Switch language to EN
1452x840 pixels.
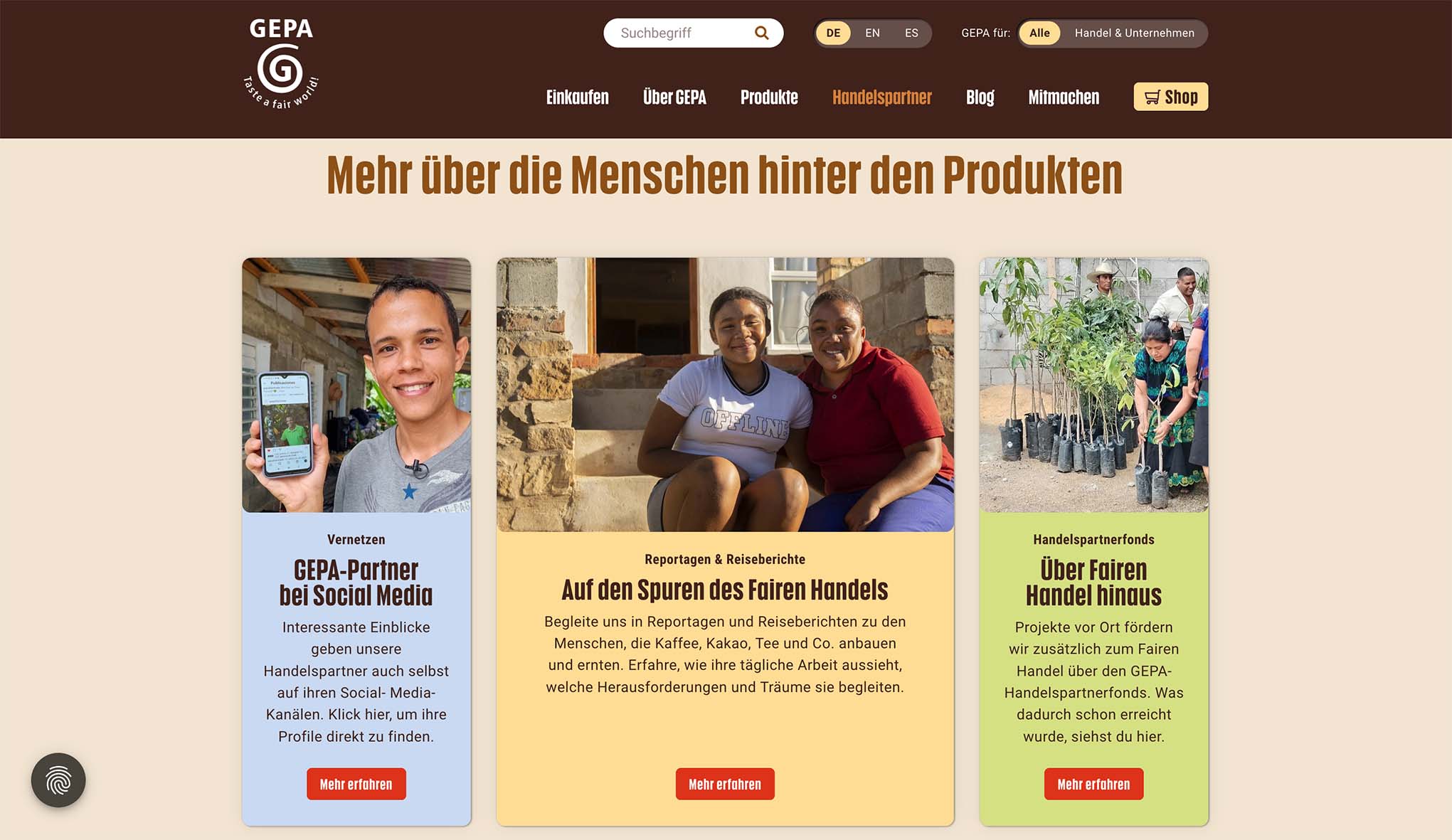[x=872, y=33]
